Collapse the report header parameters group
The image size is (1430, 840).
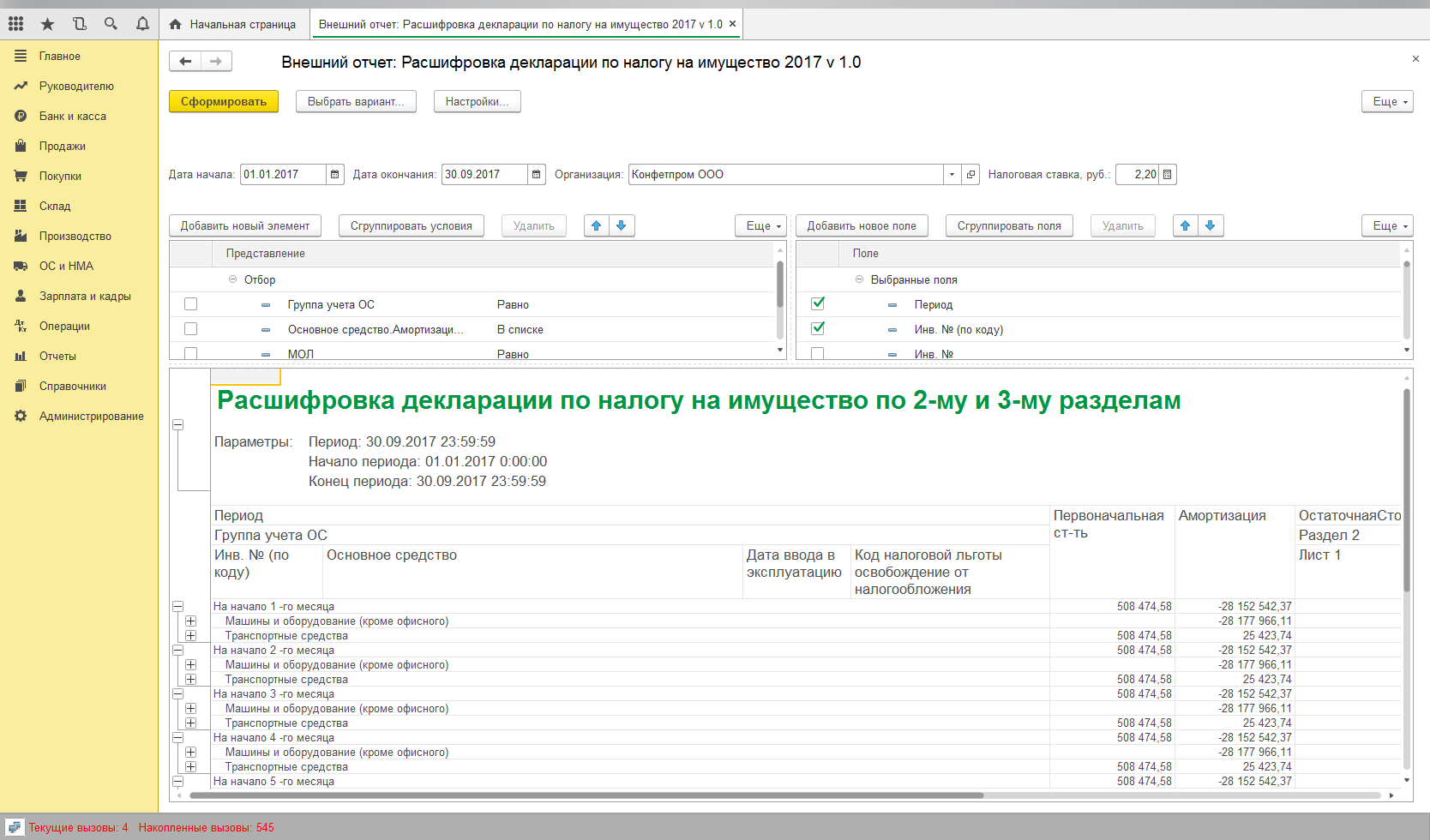point(178,424)
